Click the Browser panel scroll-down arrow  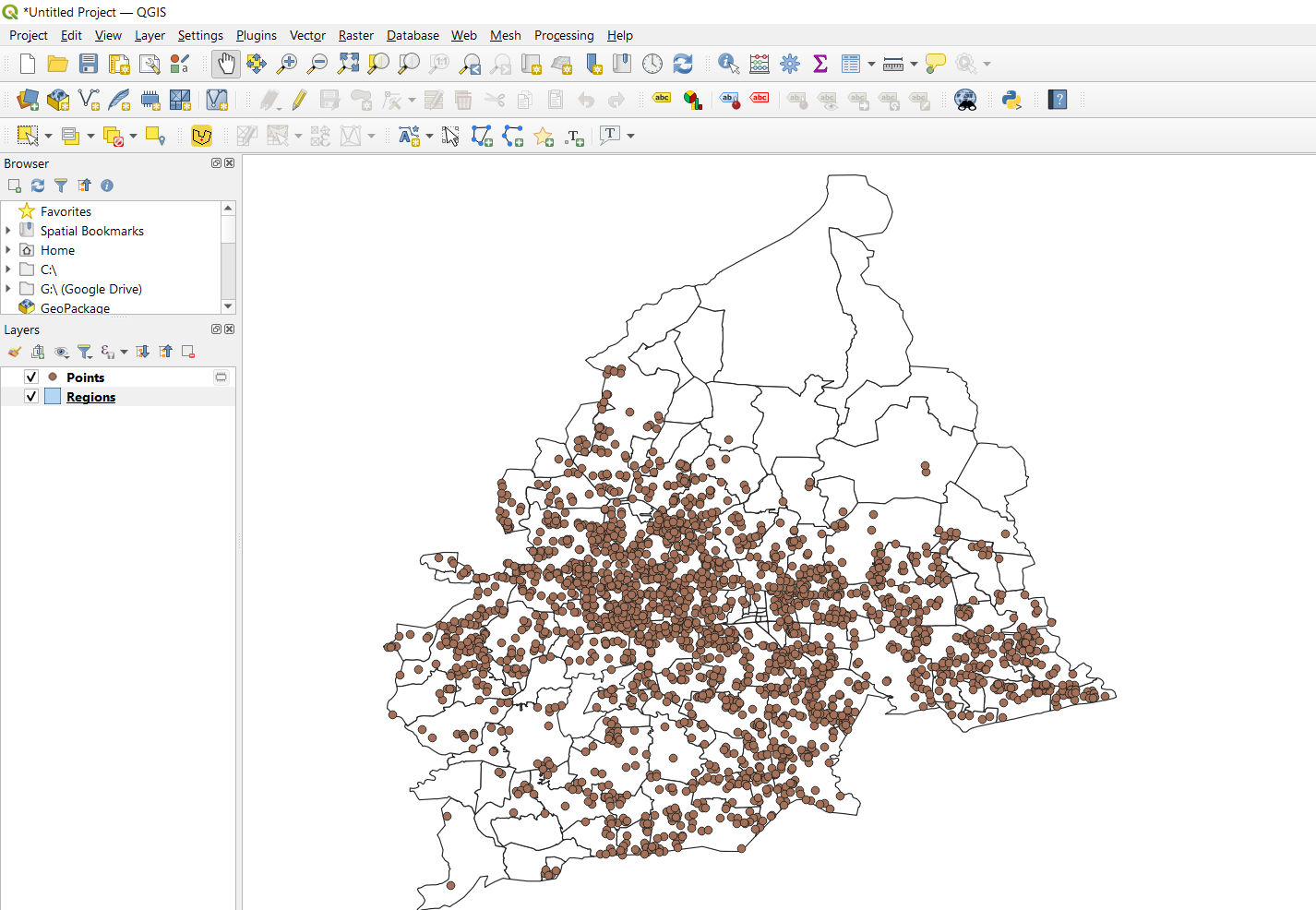[x=228, y=306]
